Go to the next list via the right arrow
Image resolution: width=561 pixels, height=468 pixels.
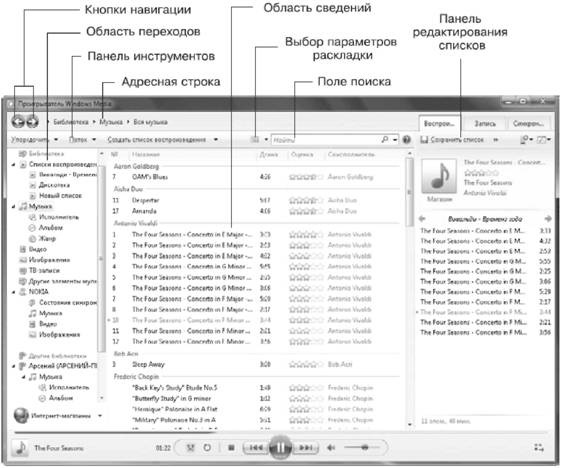click(x=547, y=219)
